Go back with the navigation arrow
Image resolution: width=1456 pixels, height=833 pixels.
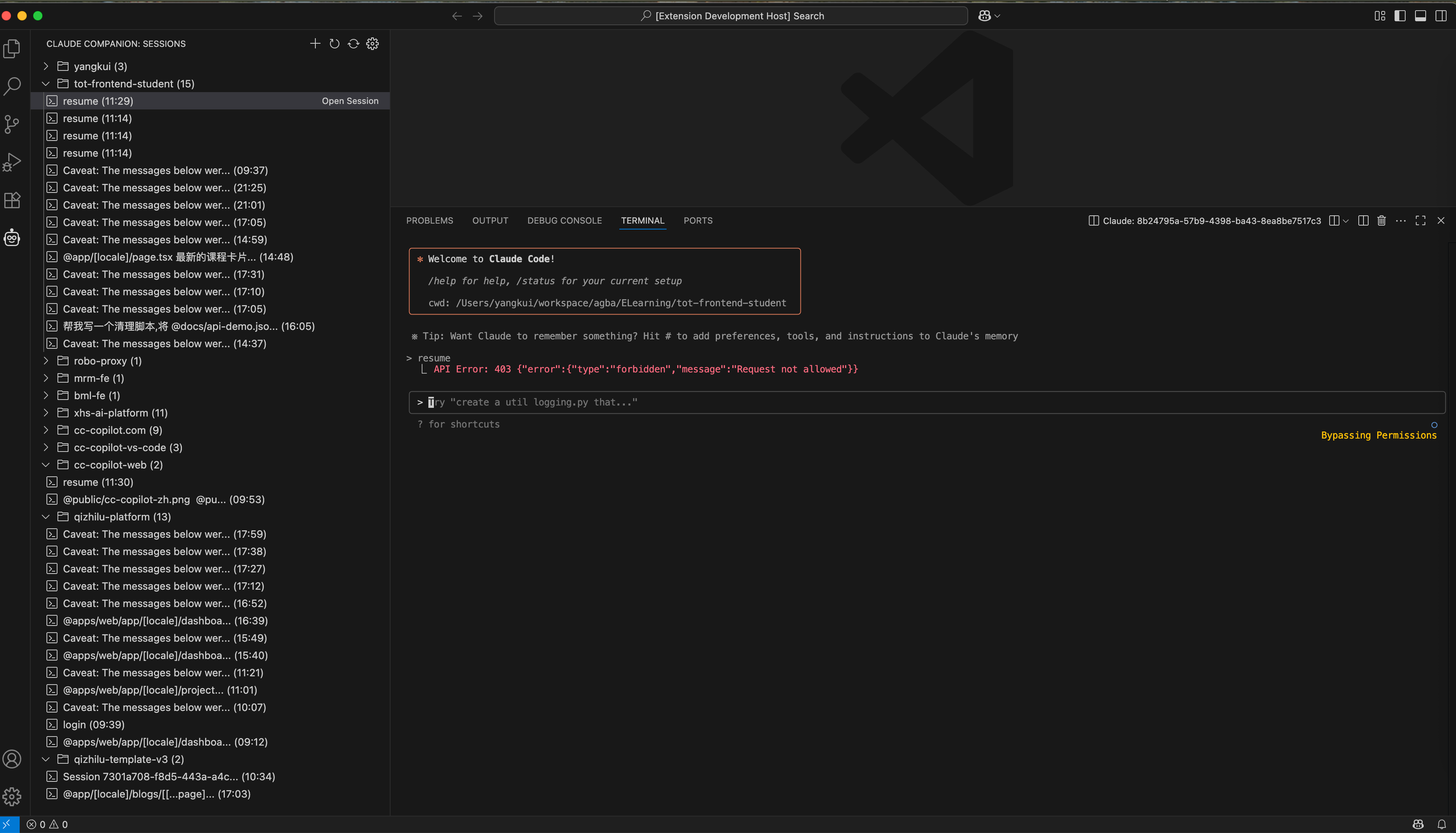click(457, 16)
